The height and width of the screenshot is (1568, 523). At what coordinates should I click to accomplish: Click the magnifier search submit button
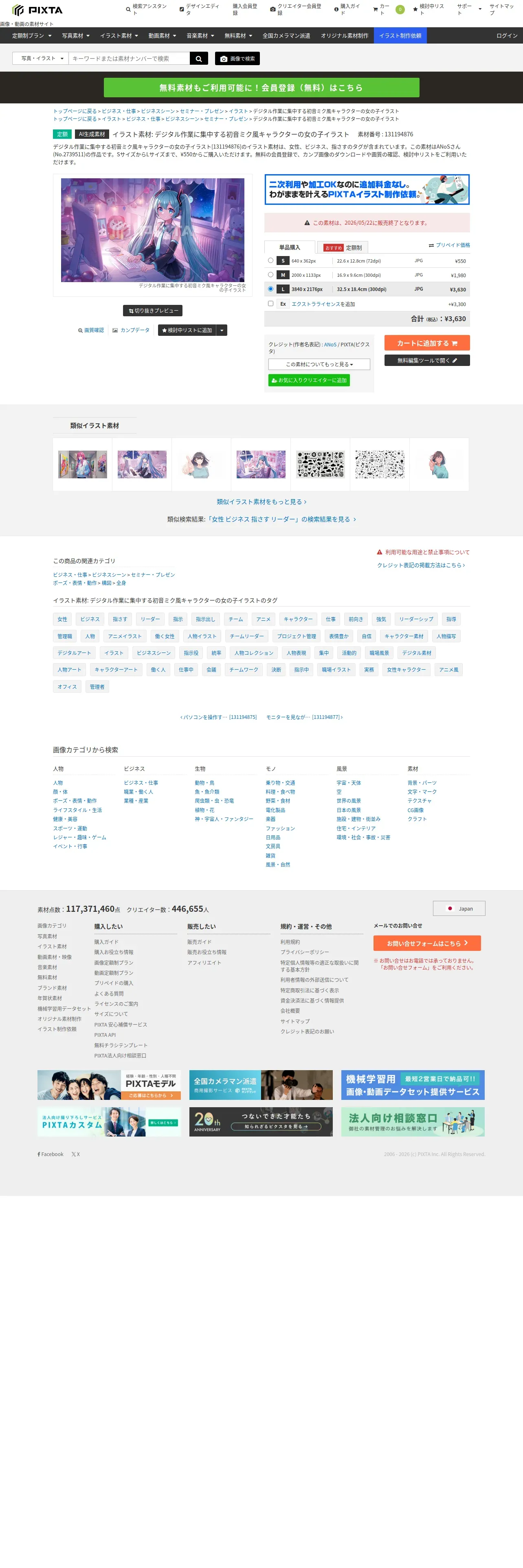[198, 59]
